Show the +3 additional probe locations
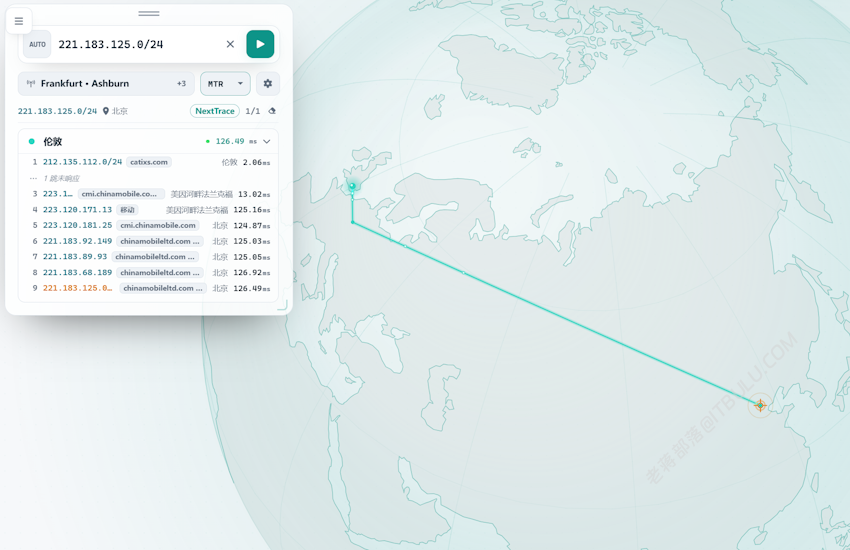Screen dimensions: 850x550 [181, 83]
